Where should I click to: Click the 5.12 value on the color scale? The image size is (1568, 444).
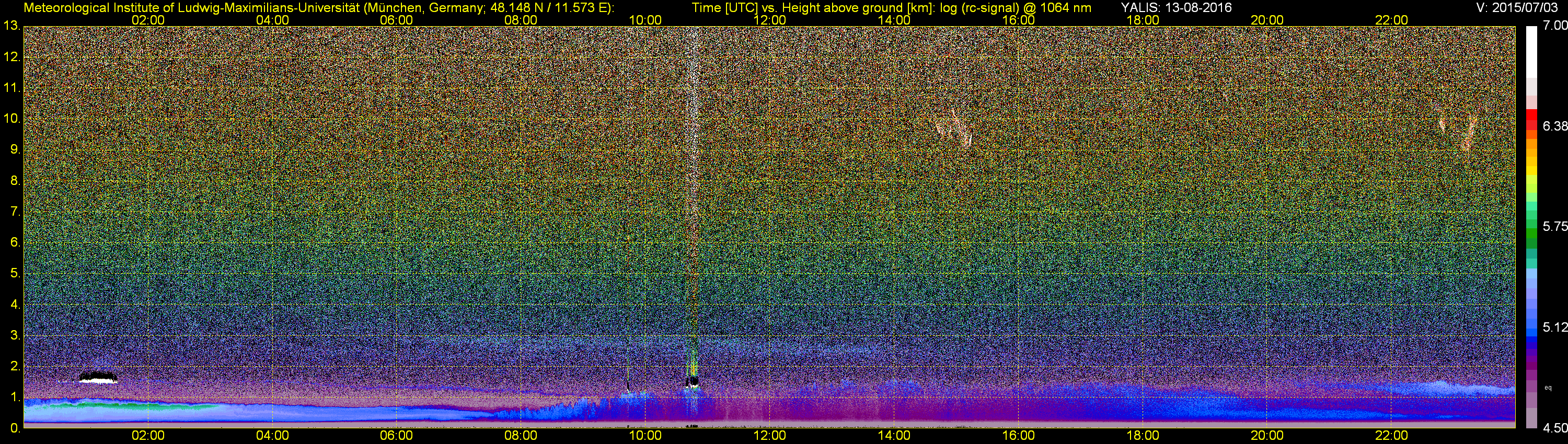[1554, 327]
